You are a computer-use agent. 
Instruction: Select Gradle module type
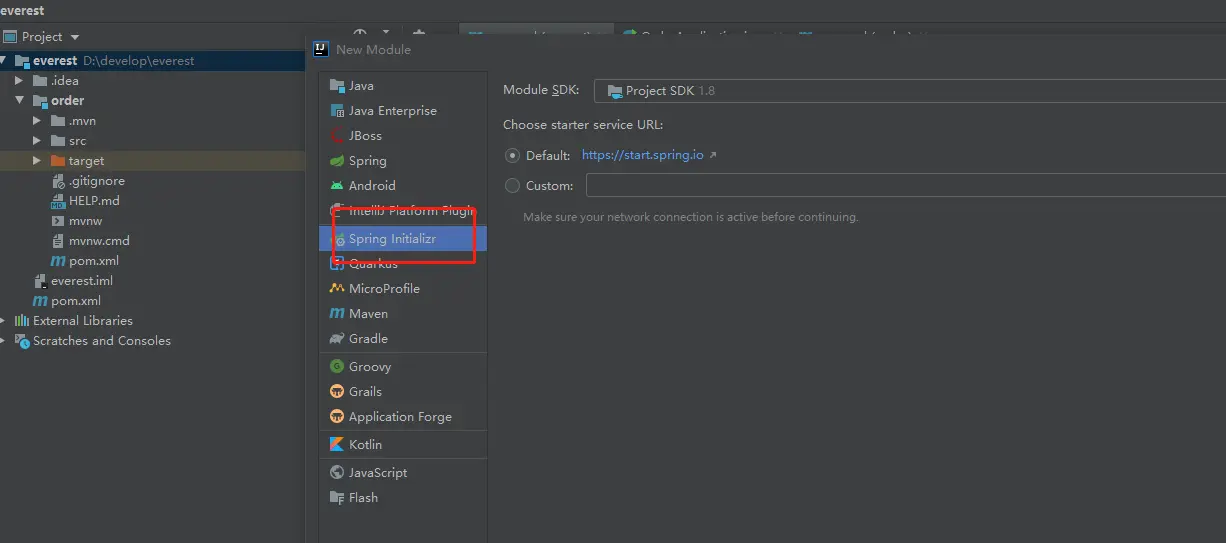coord(403,339)
